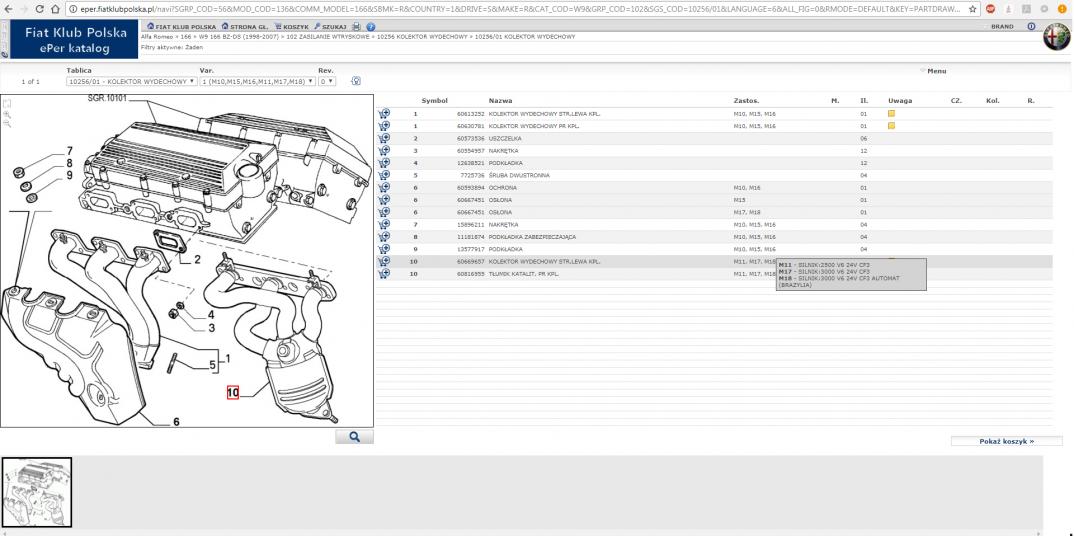This screenshot has height=536, width=1074.
Task: Open the FIAT KLUB POLSKA menu link
Action: 181,26
